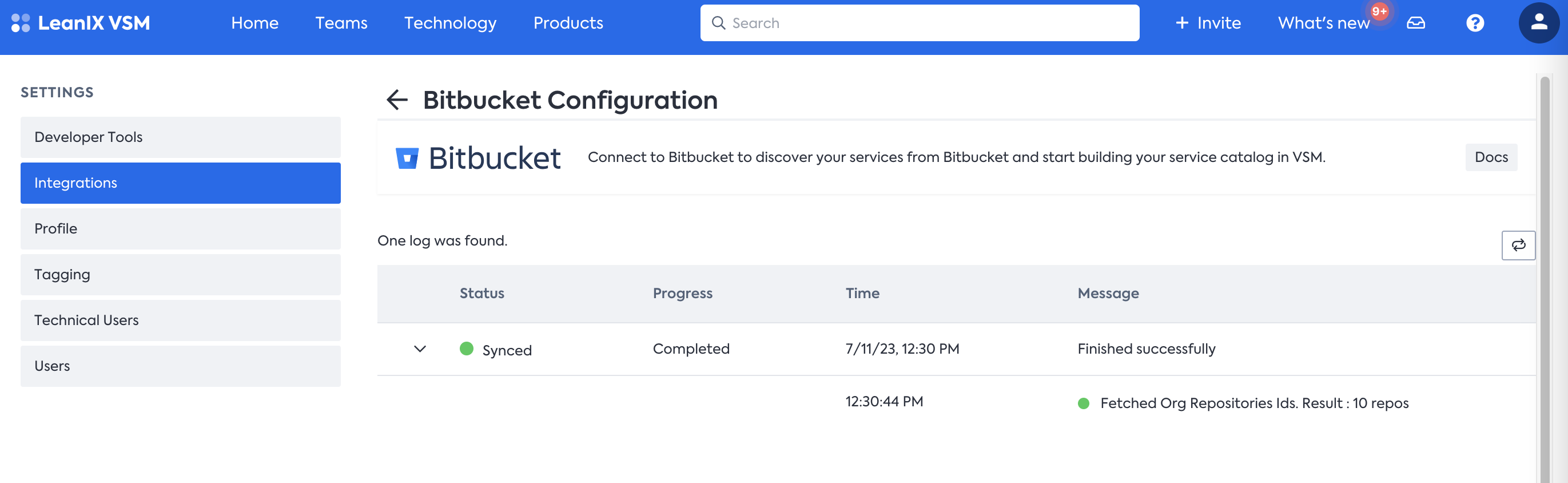1568x483 pixels.
Task: Click the LeanIX VSM logo icon
Action: point(21,23)
